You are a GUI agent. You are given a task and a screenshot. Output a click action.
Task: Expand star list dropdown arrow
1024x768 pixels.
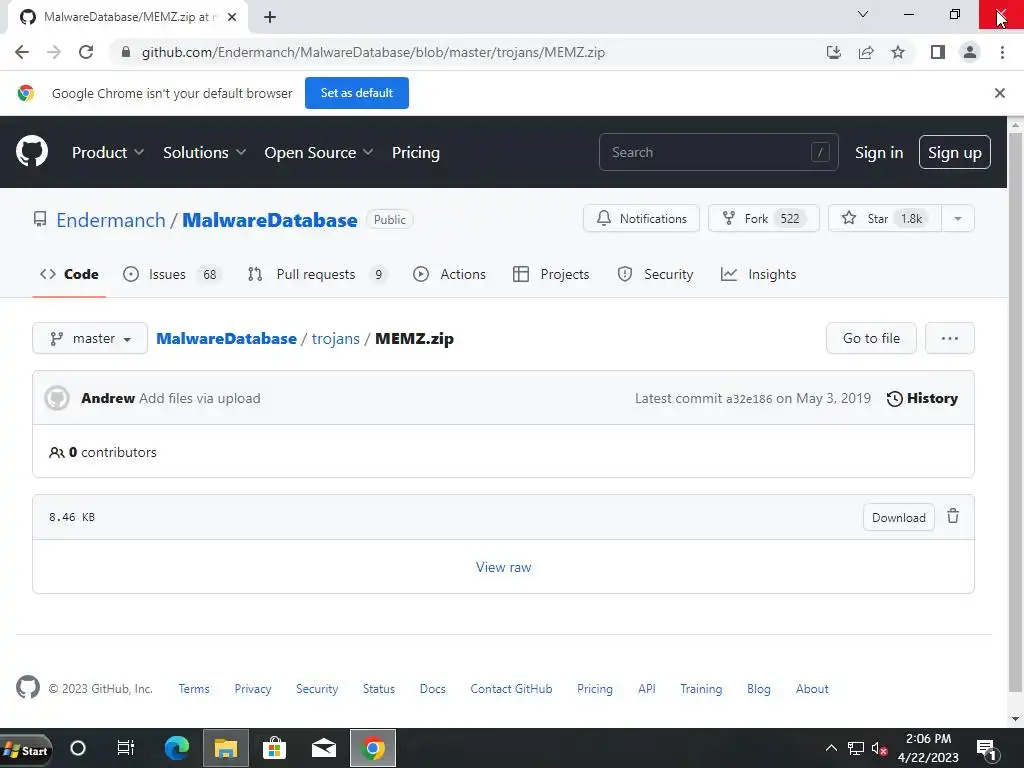tap(958, 219)
